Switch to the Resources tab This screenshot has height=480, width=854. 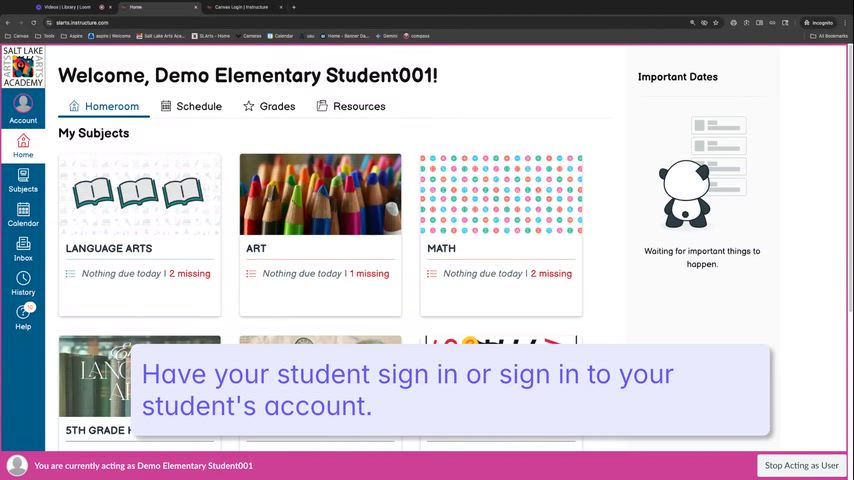coord(351,106)
